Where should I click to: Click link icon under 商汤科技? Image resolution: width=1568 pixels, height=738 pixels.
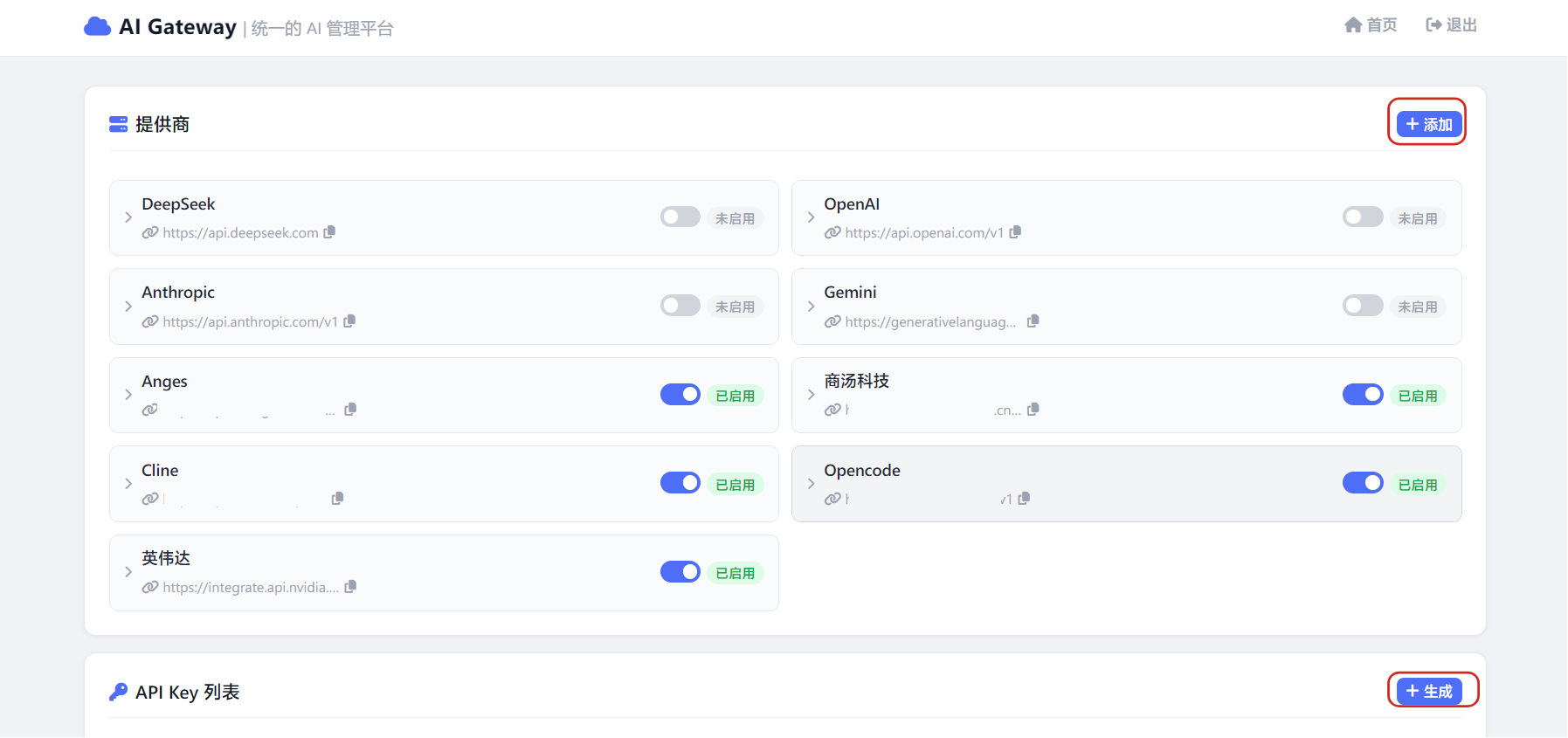[x=832, y=410]
